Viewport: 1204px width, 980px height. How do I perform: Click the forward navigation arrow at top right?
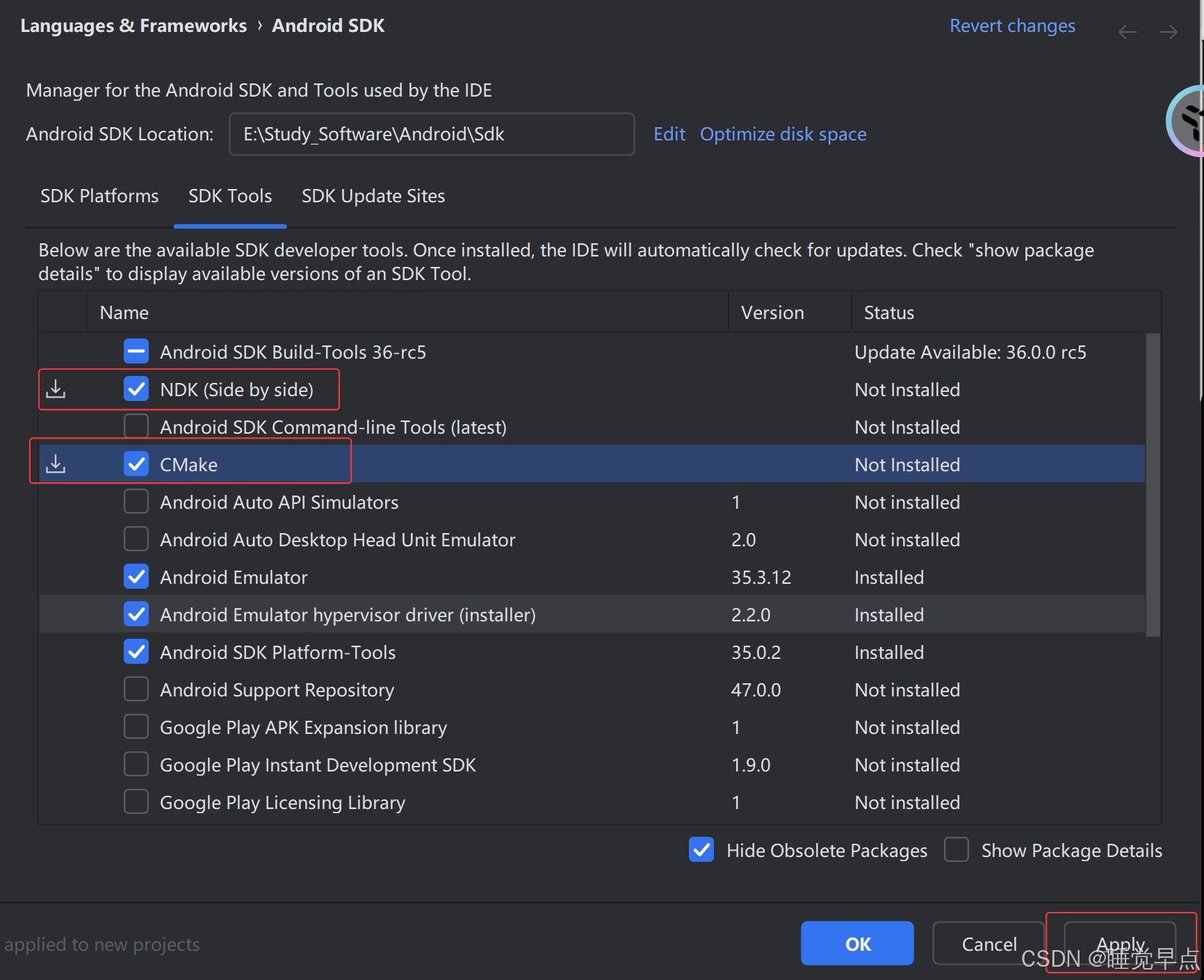(x=1168, y=31)
